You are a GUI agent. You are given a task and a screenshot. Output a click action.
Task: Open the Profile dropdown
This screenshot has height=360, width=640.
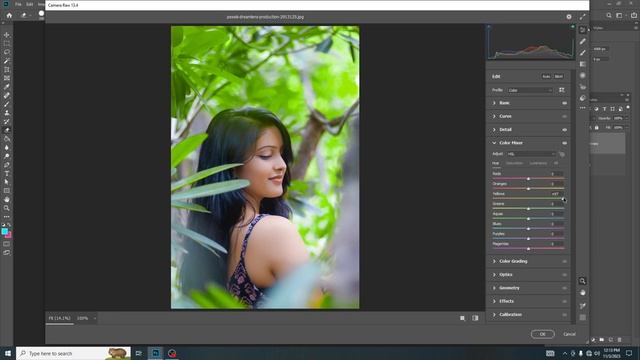coord(530,90)
